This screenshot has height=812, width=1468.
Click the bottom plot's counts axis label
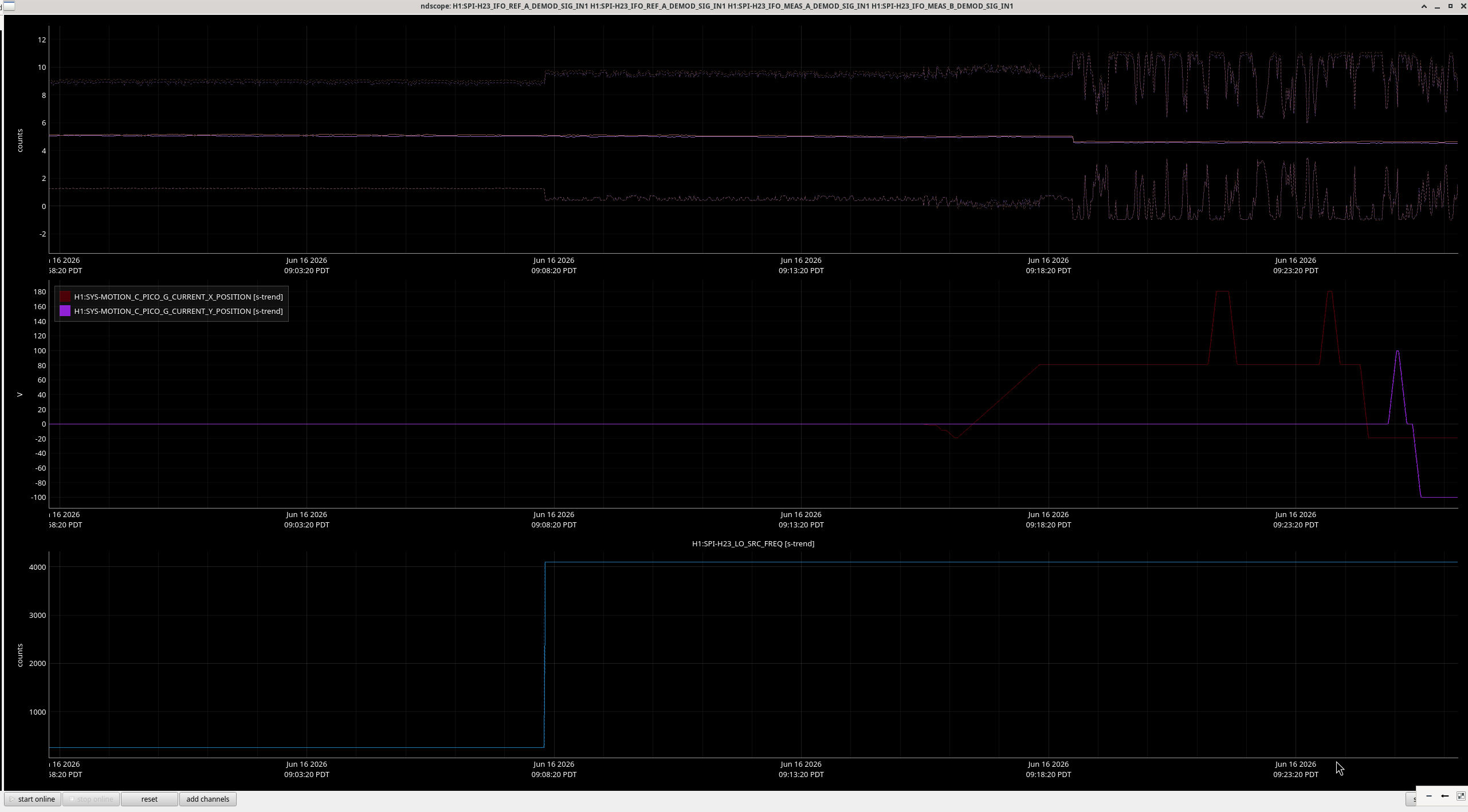point(19,655)
